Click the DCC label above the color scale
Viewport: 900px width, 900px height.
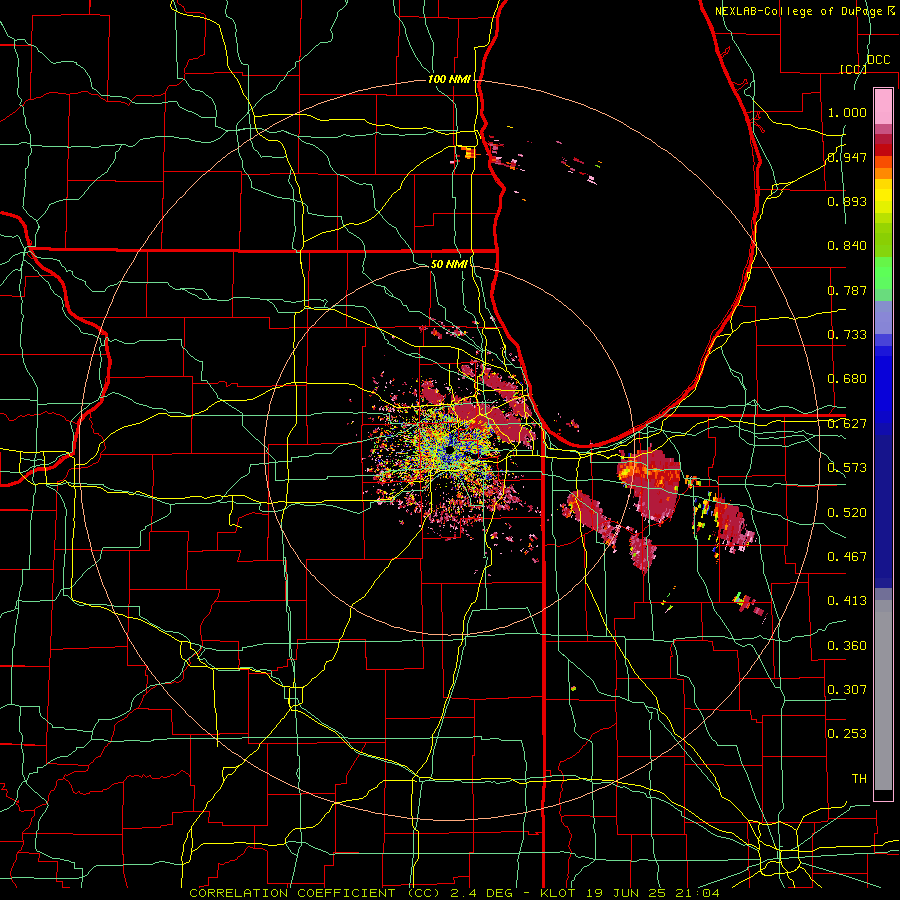pyautogui.click(x=878, y=60)
